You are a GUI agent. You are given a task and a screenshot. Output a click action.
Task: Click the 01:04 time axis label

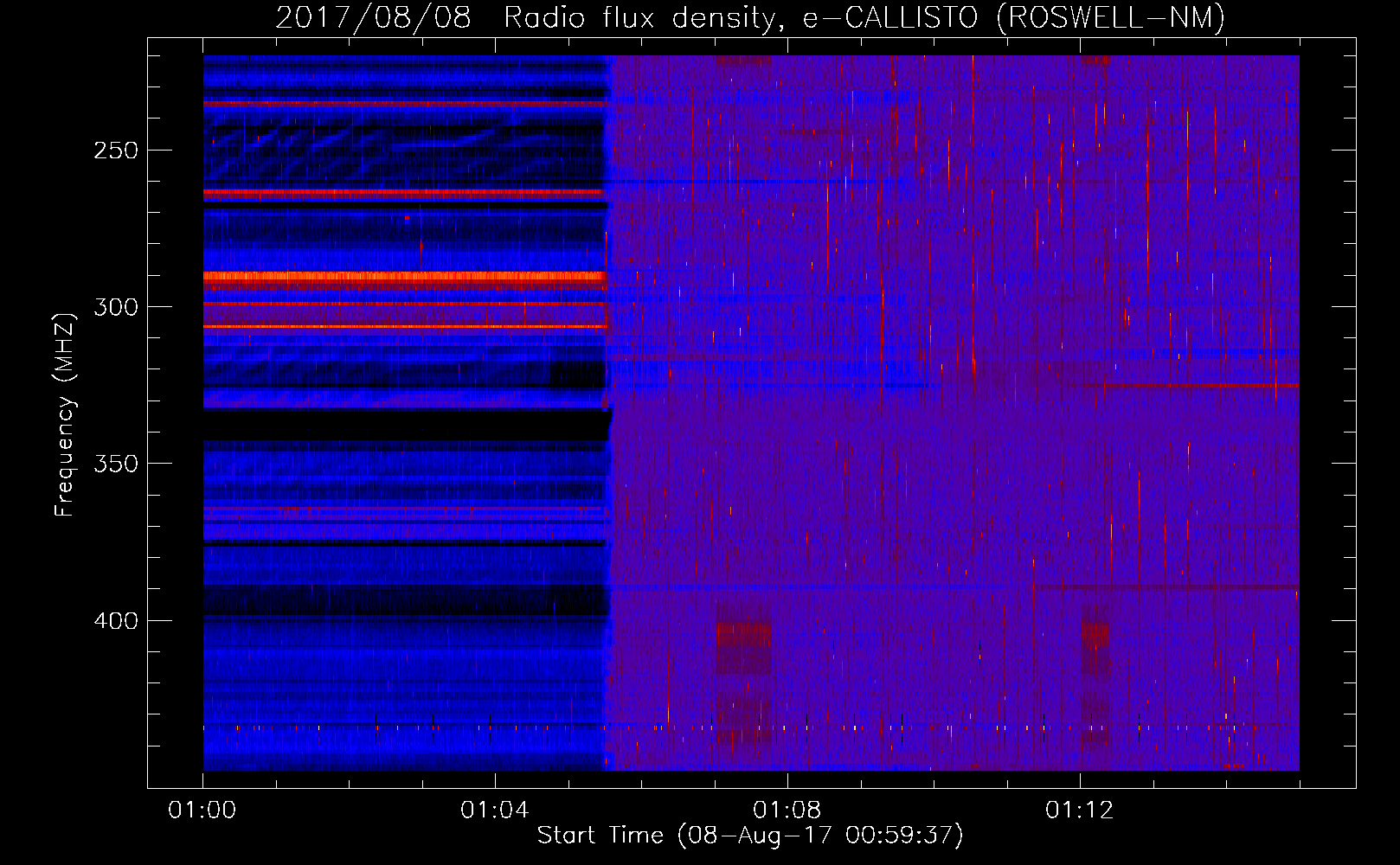(x=495, y=811)
